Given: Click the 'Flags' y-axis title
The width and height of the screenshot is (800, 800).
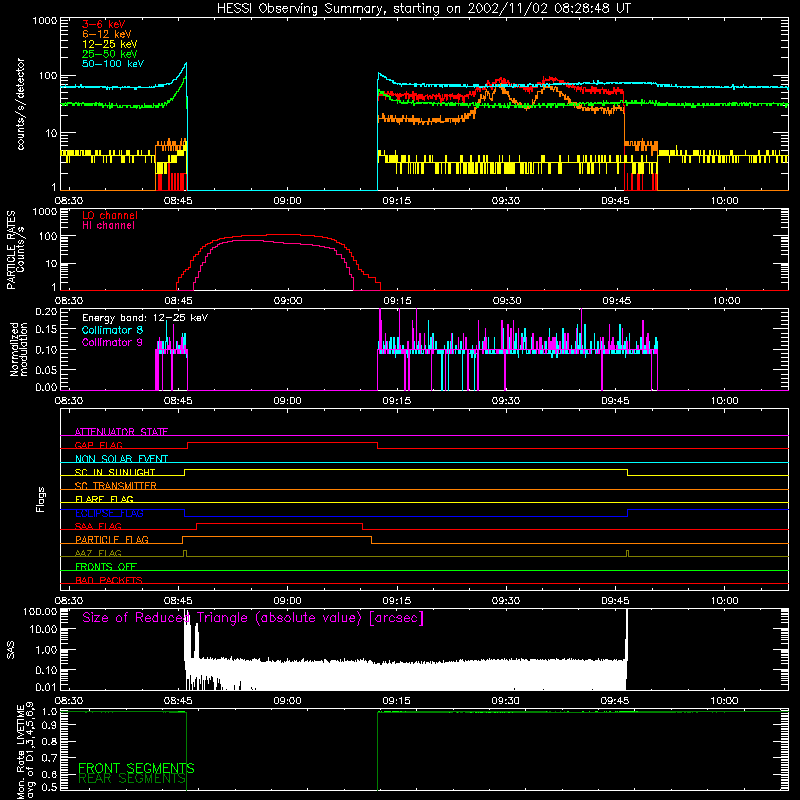Looking at the screenshot, I should [41, 499].
